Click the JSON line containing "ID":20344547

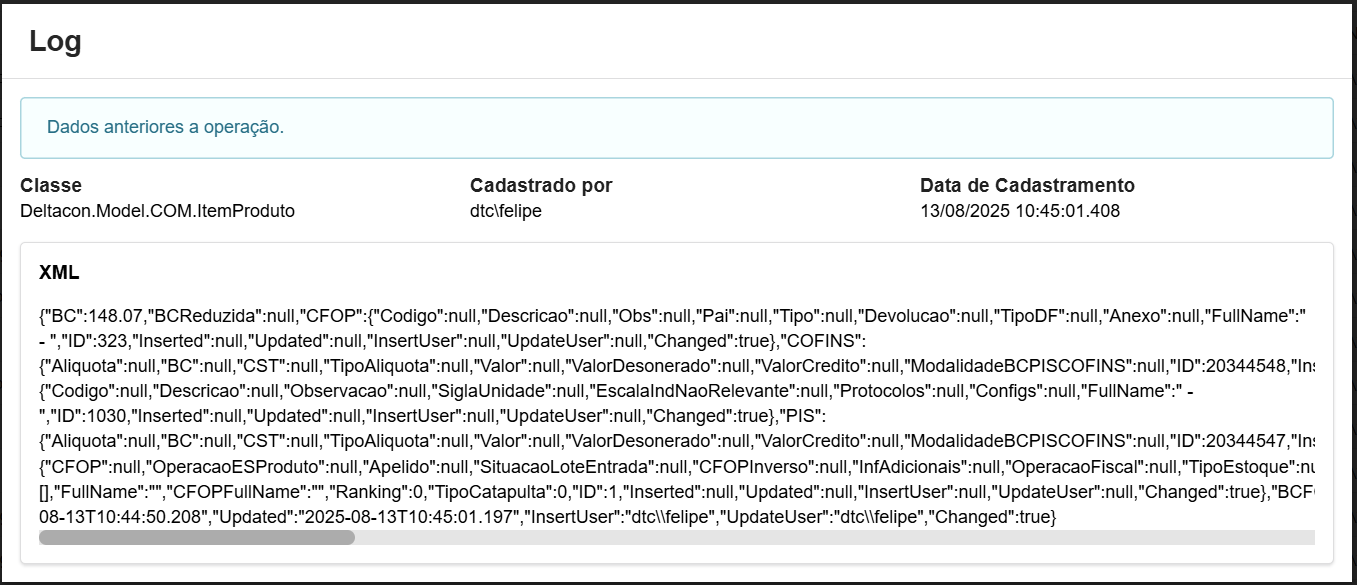click(x=670, y=441)
